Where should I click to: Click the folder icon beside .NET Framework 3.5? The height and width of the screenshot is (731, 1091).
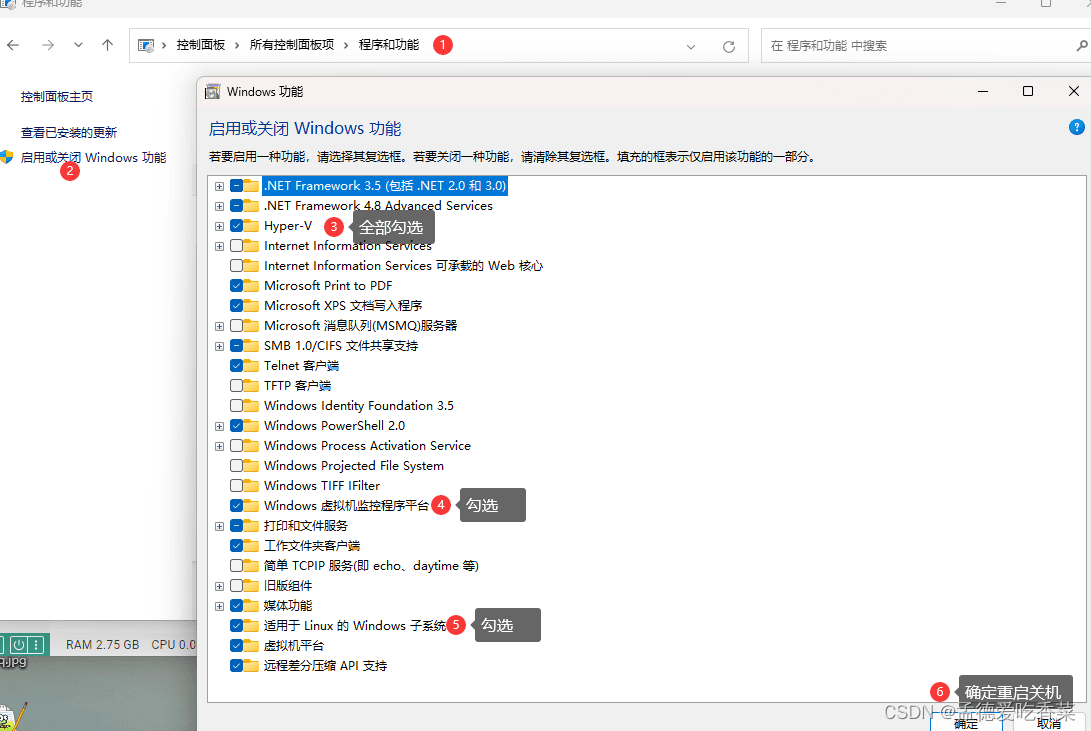point(251,186)
